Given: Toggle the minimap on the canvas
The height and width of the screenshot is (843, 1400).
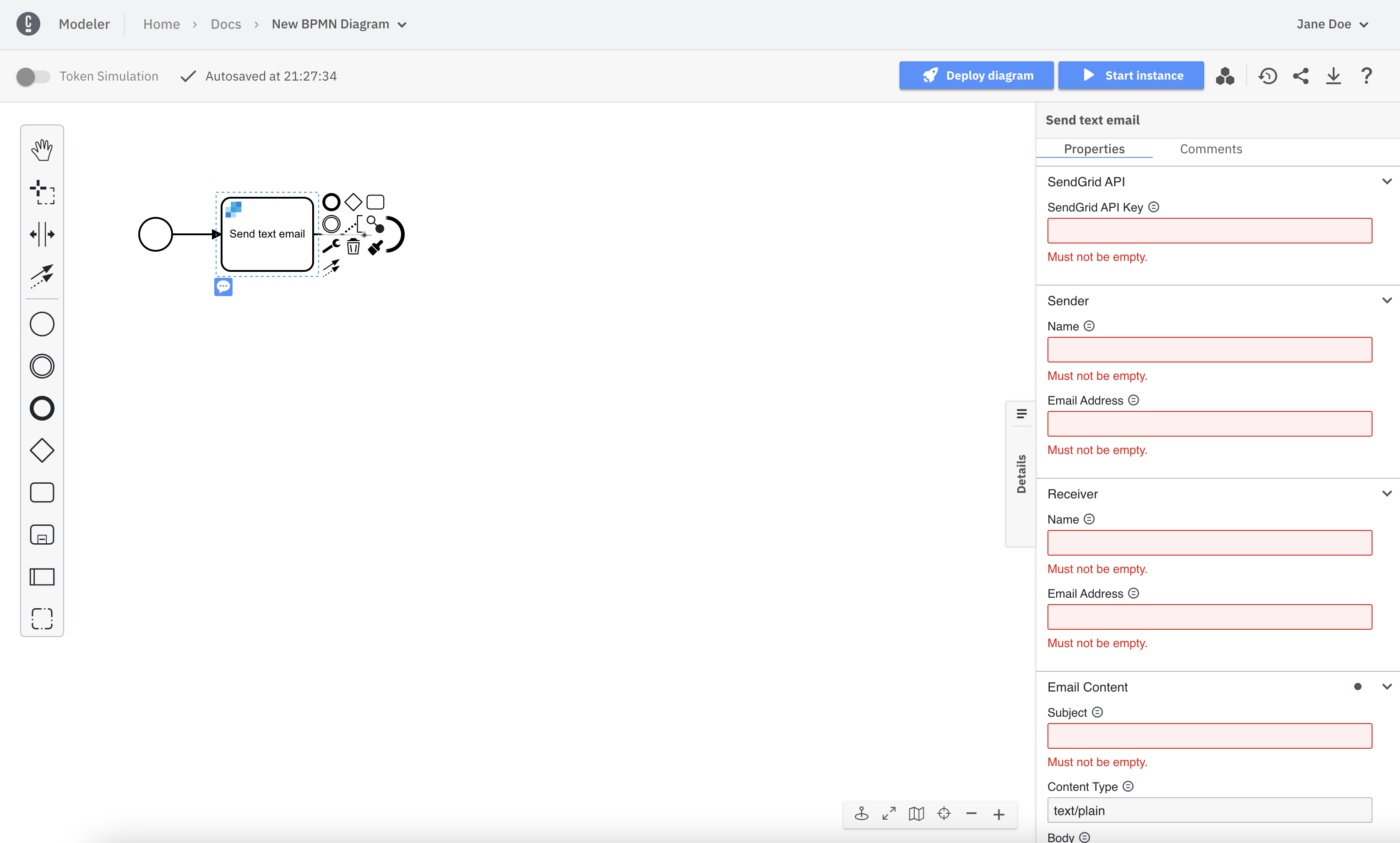Looking at the screenshot, I should tap(916, 813).
